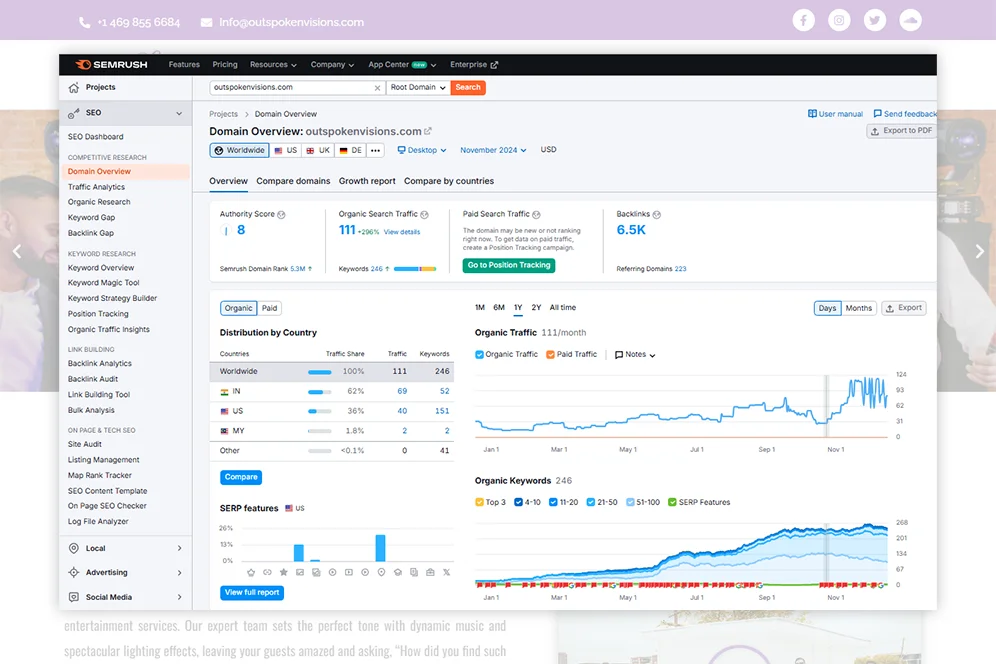The image size is (996, 664).
Task: Open the Pricing menu item
Action: pyautogui.click(x=224, y=65)
